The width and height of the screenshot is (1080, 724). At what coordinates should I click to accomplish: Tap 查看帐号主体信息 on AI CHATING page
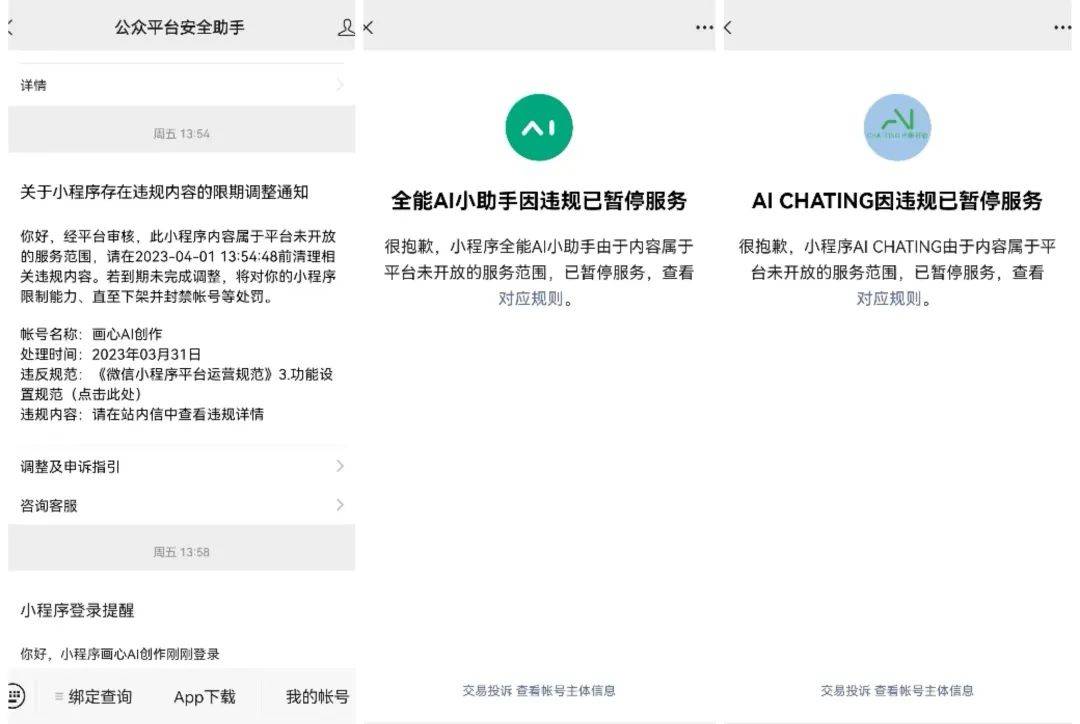tap(924, 690)
